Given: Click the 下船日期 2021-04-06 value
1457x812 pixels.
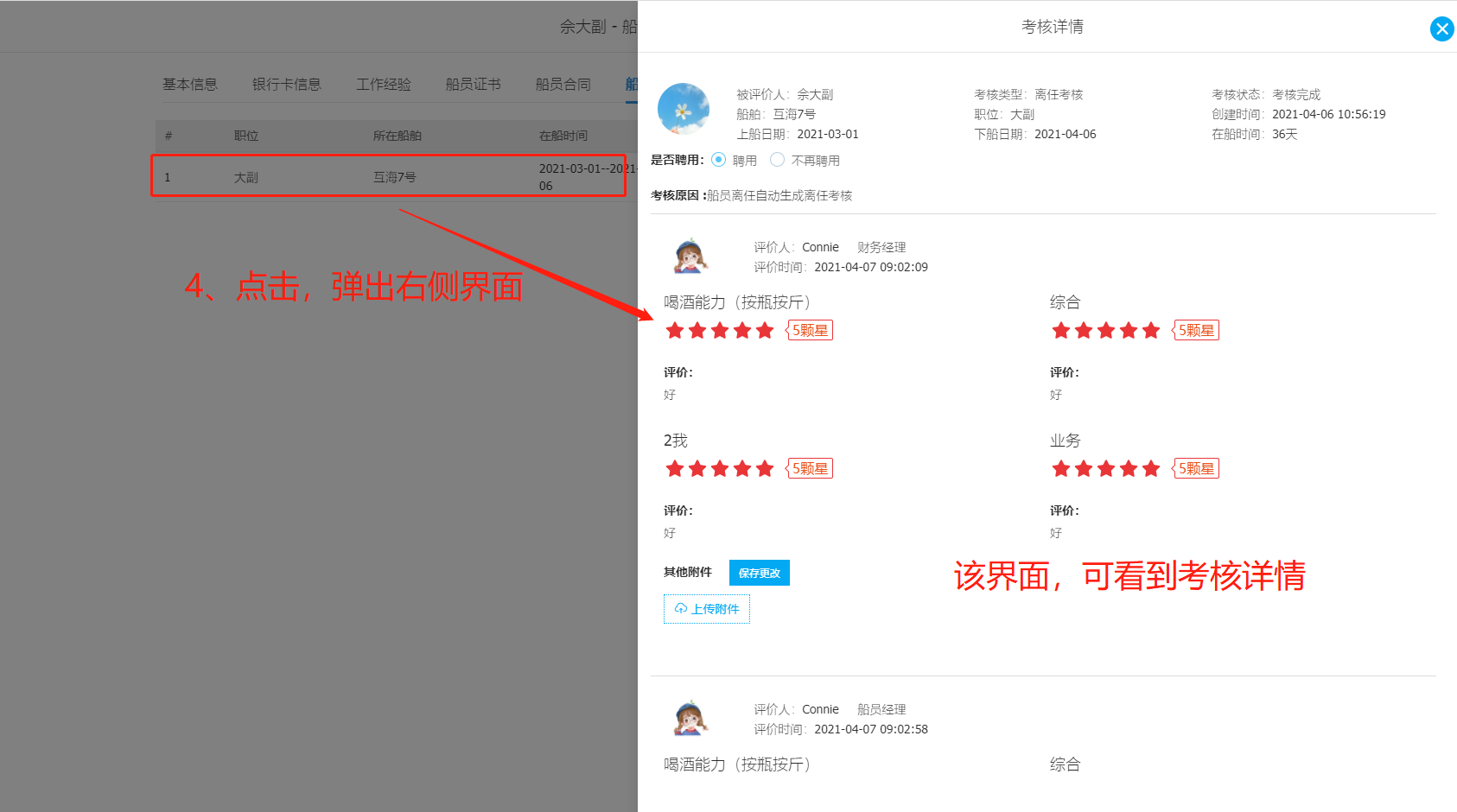Looking at the screenshot, I should click(x=1066, y=134).
